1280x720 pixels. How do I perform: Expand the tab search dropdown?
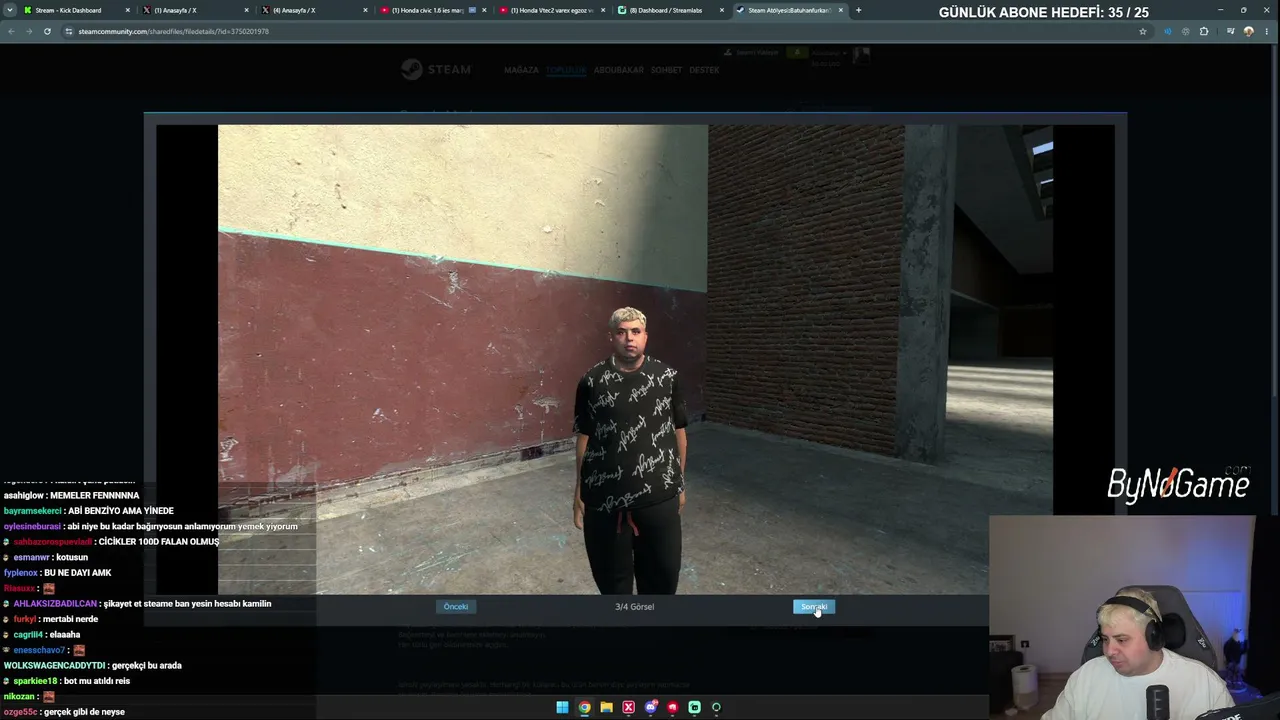click(9, 10)
